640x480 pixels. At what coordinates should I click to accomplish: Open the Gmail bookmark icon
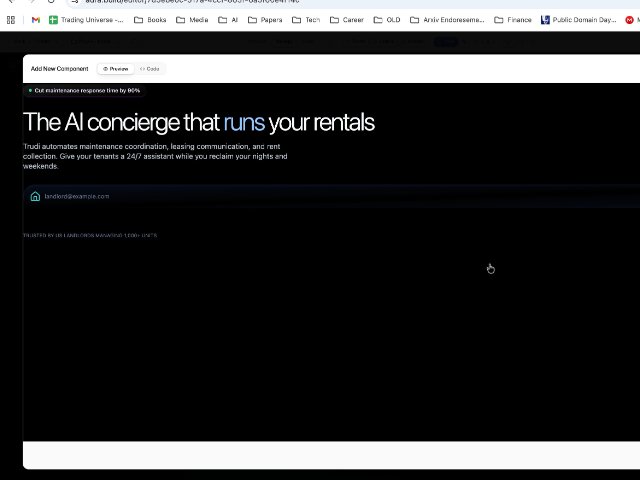(36, 20)
